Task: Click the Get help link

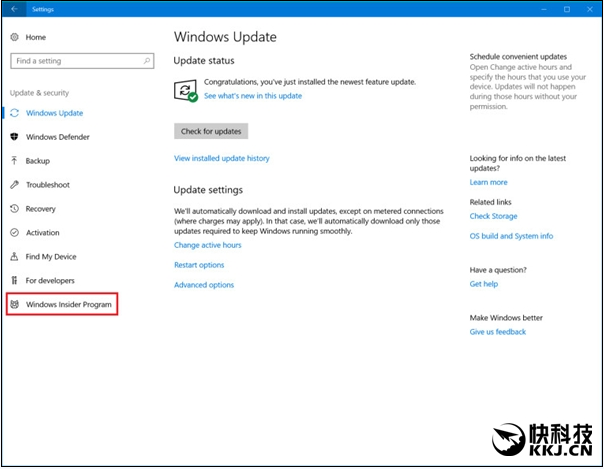Action: click(x=484, y=284)
